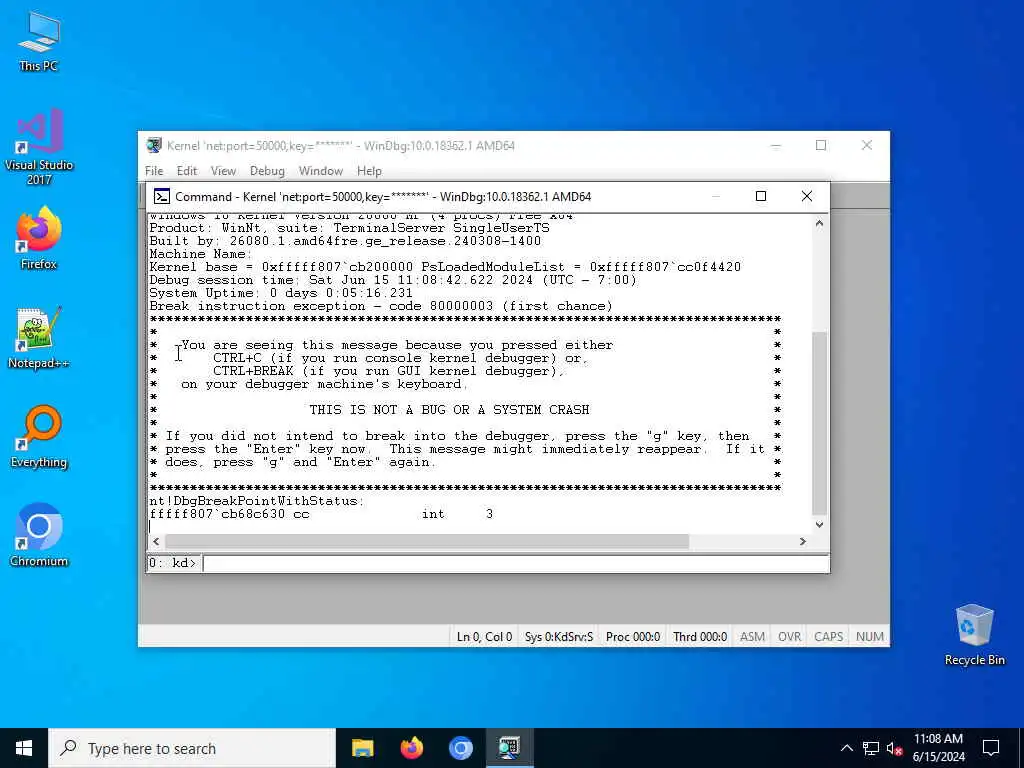Click the 'System Uptime' output line
1024x768 pixels.
coord(281,293)
